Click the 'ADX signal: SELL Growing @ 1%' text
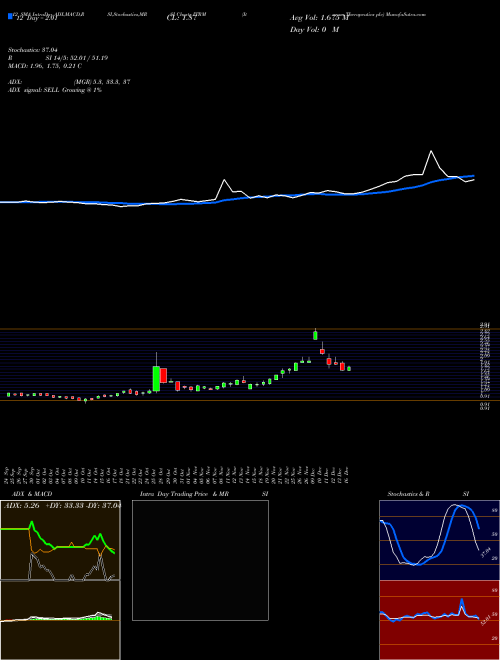This screenshot has height=660, width=500. point(55,90)
